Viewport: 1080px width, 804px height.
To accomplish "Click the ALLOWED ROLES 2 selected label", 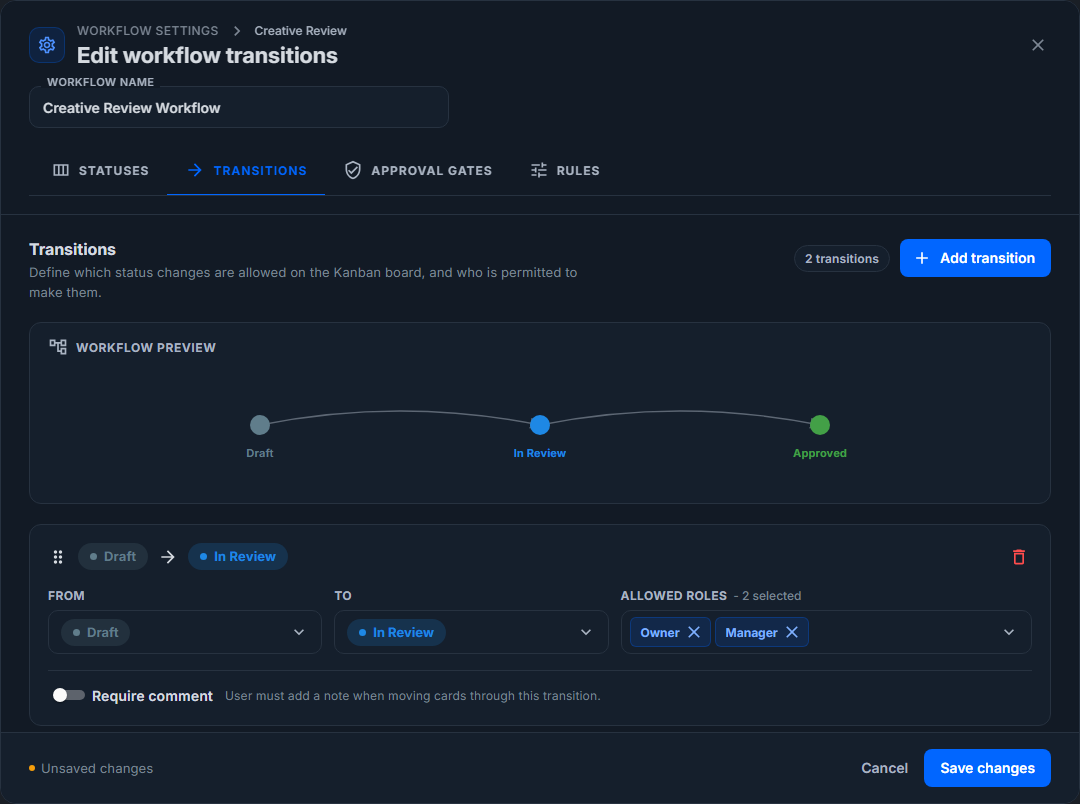I will (x=711, y=596).
